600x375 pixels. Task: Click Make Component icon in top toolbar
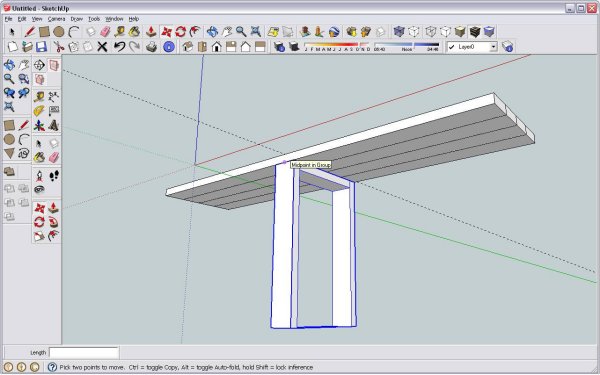(x=91, y=32)
